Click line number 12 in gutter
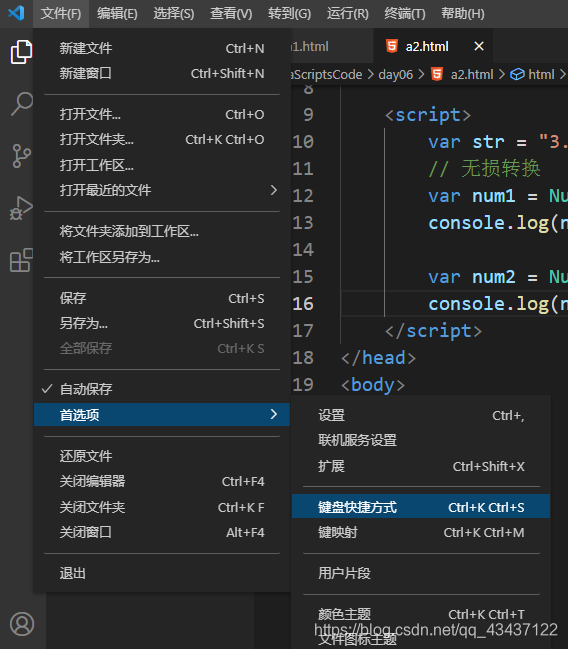The height and width of the screenshot is (649, 568). pyautogui.click(x=303, y=196)
